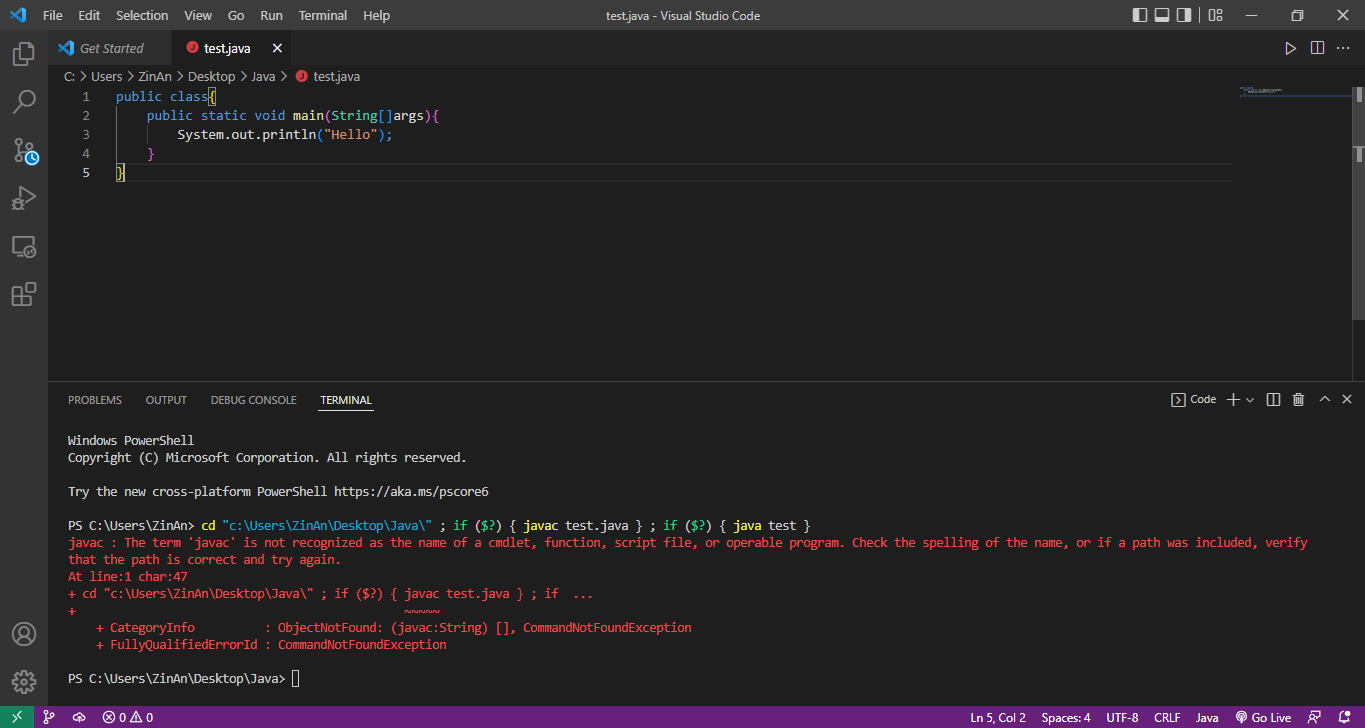Expand the Desktop breadcrumb segment
Screen dimensions: 1365x728
211,76
